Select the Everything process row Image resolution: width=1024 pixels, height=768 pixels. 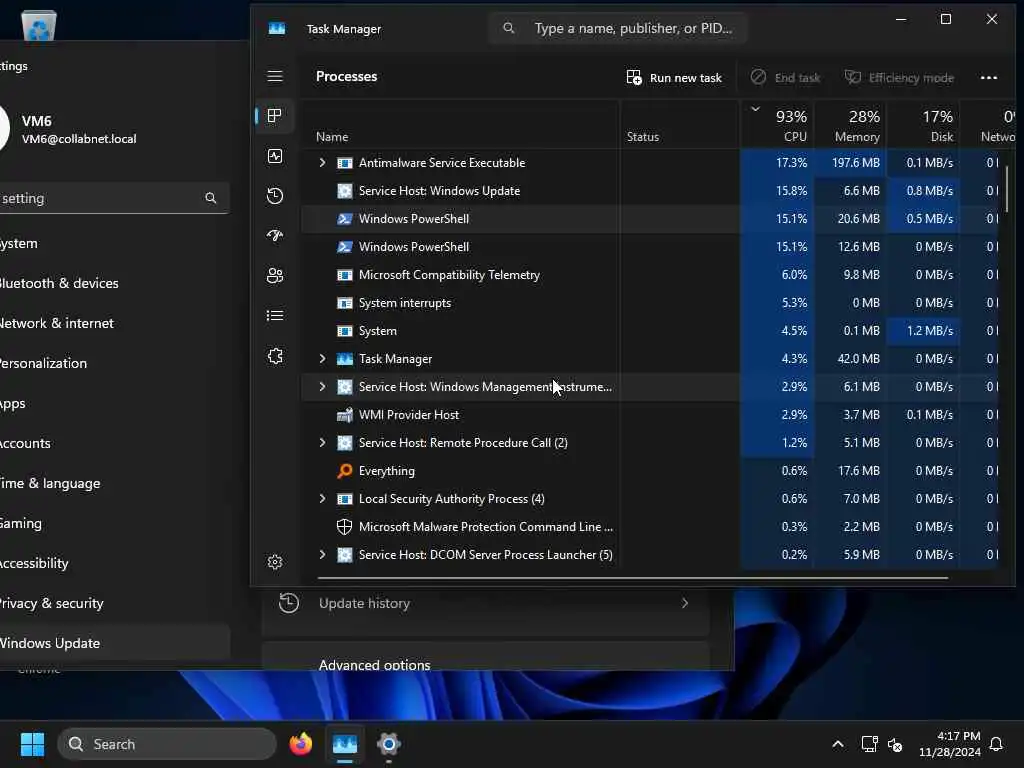pyautogui.click(x=650, y=471)
